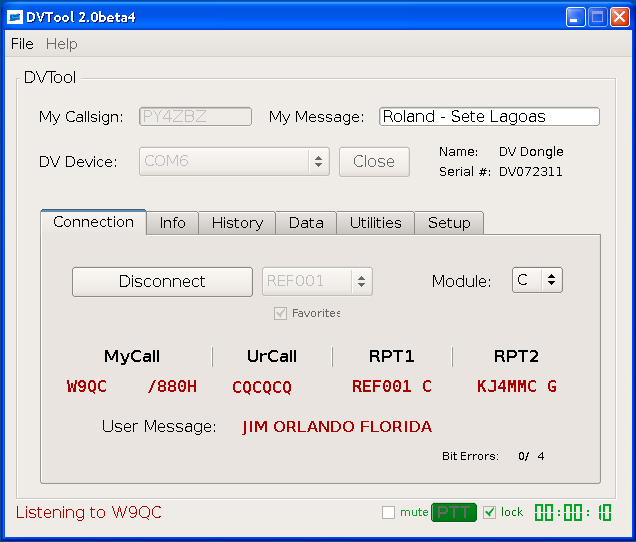Screen dimensions: 636x542
Task: Minimize the DVTool window
Action: tap(575, 17)
